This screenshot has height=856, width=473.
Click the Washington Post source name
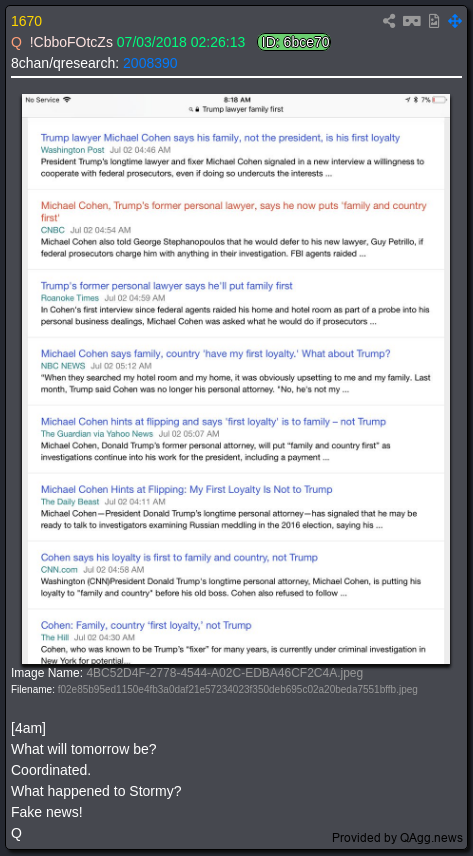pos(73,150)
